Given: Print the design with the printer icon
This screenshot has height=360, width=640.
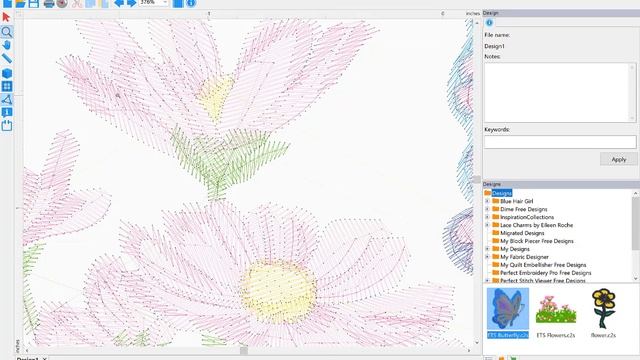Looking at the screenshot, I should tap(49, 3).
